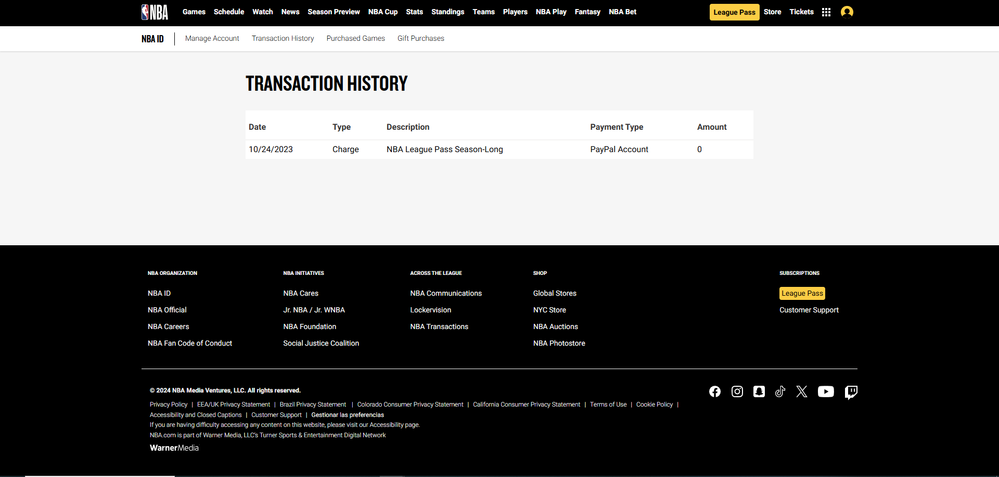Visit the NBA Facebook page icon

click(715, 392)
